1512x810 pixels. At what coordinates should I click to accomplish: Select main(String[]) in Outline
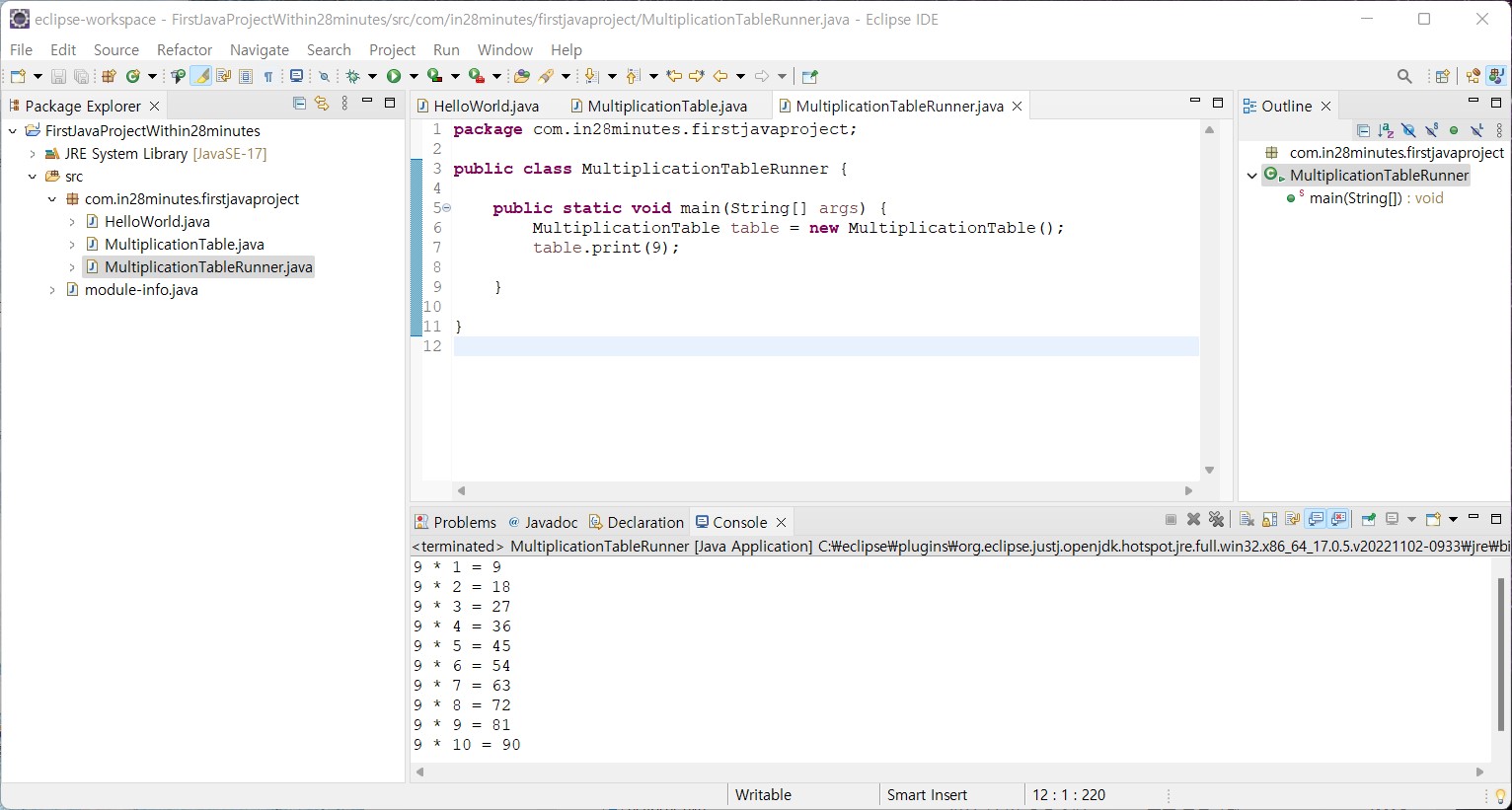(x=1365, y=198)
